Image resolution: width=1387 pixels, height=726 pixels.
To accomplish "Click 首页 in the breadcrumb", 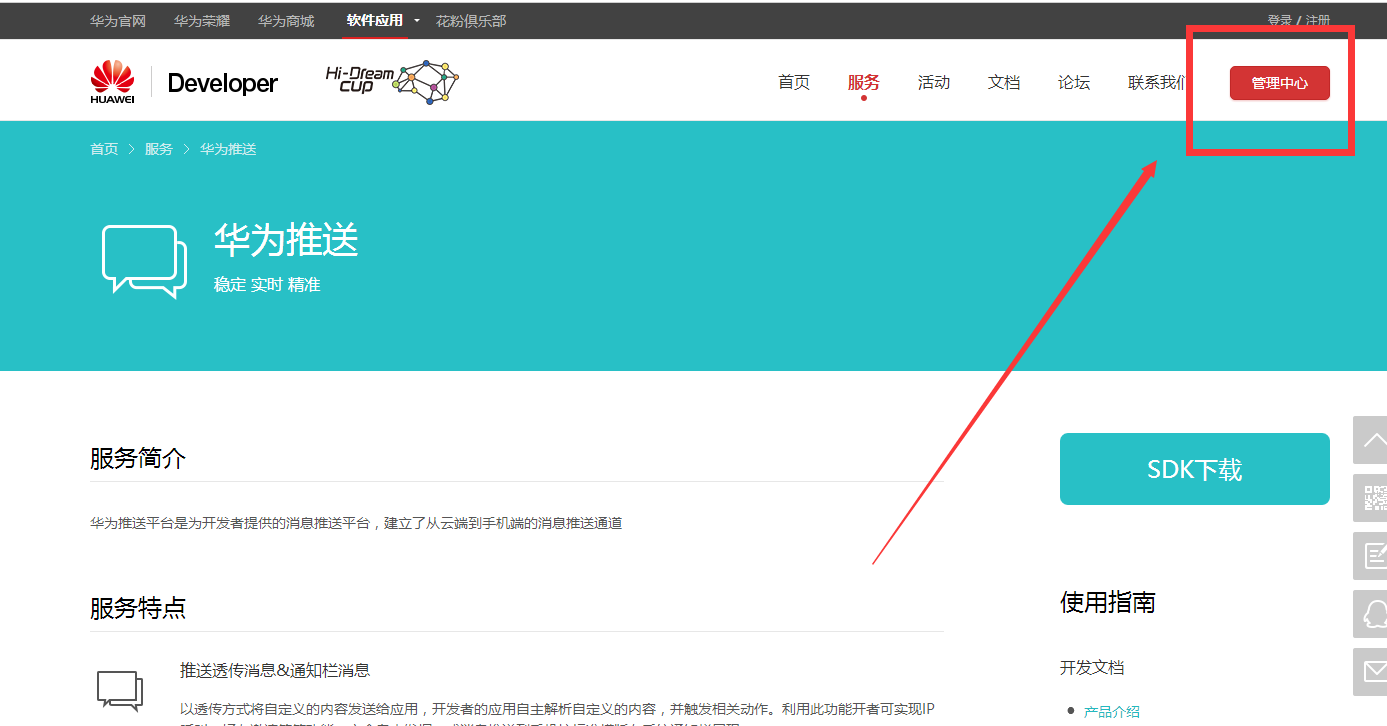I will pyautogui.click(x=104, y=149).
